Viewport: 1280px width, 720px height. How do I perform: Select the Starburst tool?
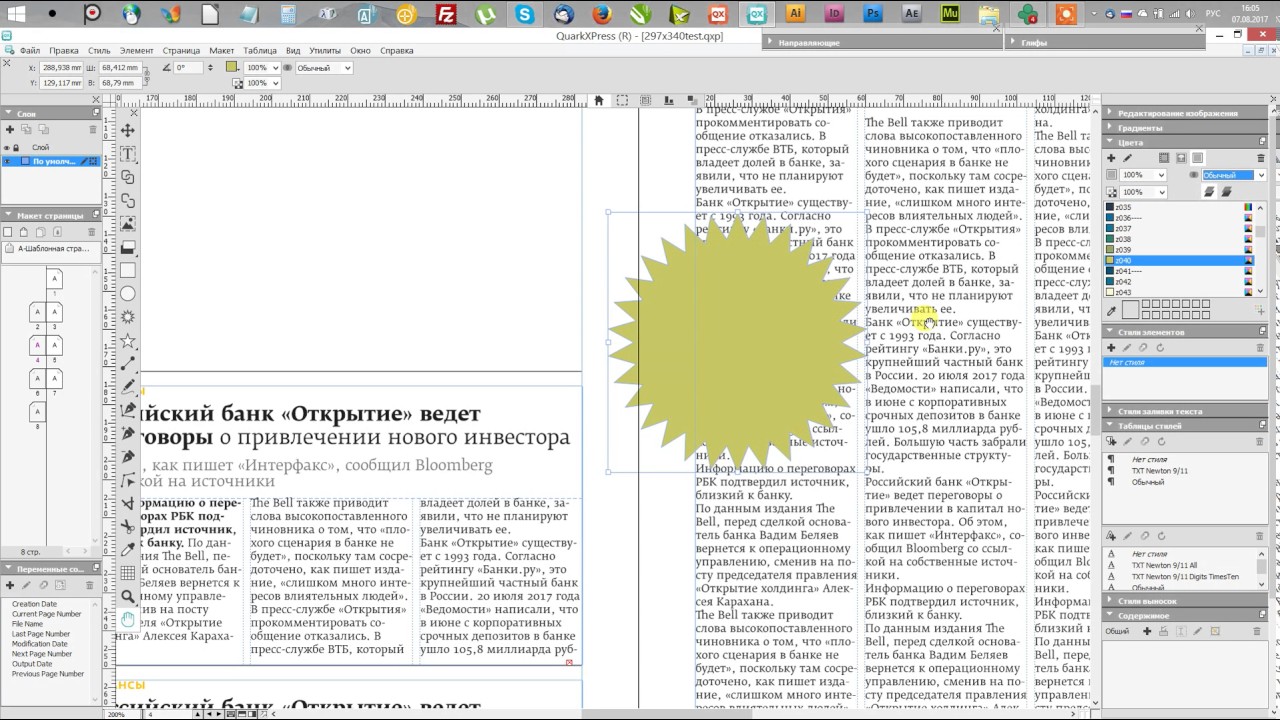128,317
